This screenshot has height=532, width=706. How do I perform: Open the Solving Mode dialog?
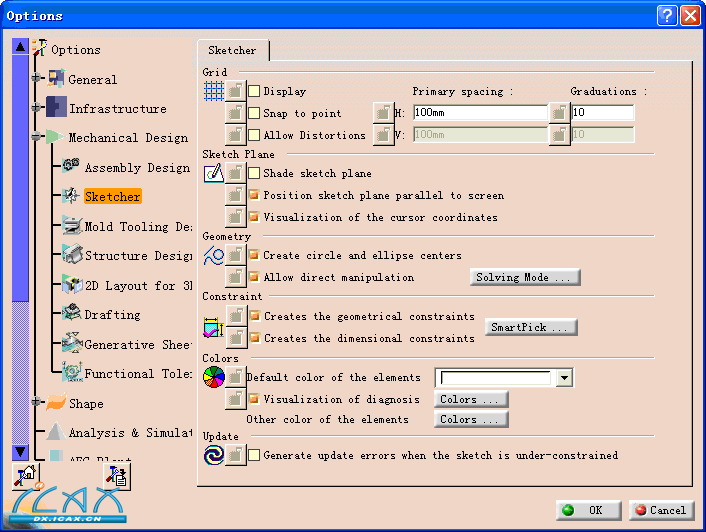525,277
